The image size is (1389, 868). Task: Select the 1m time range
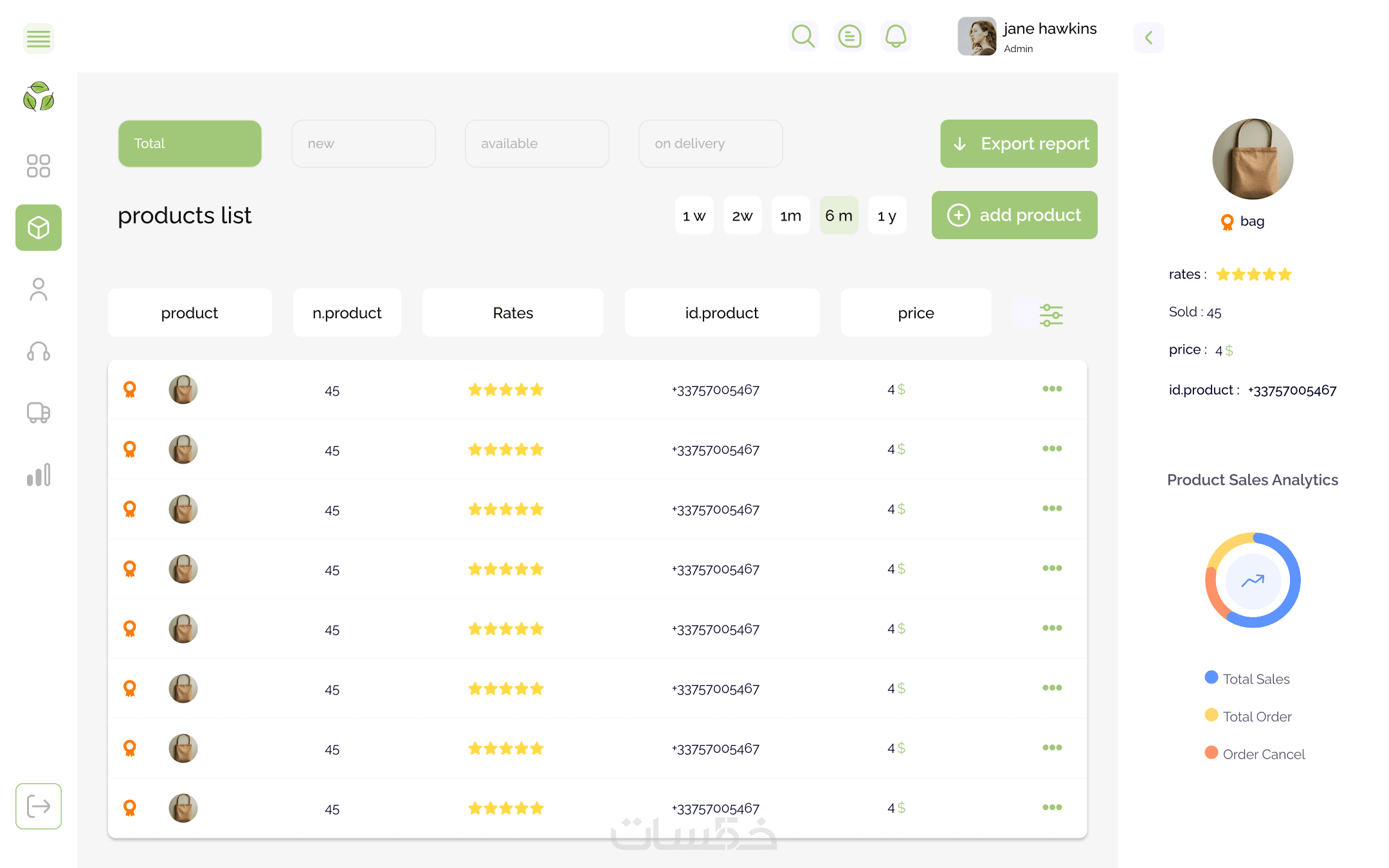tap(790, 215)
